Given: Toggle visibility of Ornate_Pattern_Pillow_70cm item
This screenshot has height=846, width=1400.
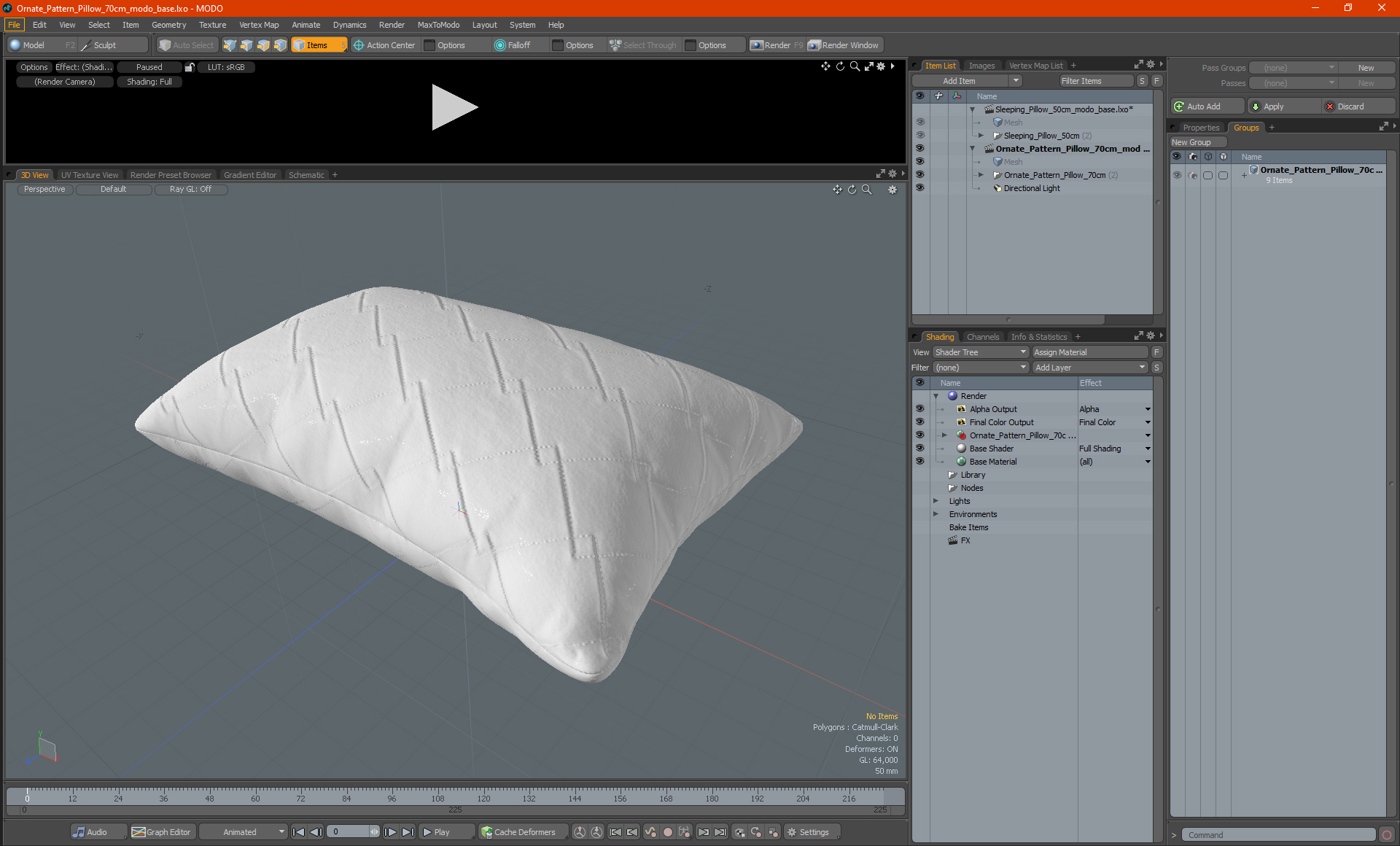Looking at the screenshot, I should click(x=920, y=175).
